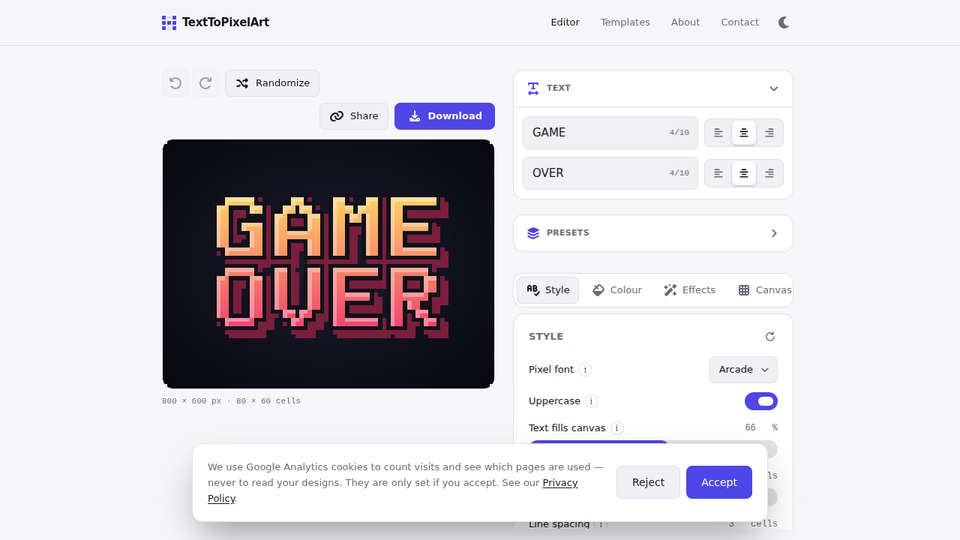The height and width of the screenshot is (540, 960).
Task: Open the About page
Action: point(685,23)
